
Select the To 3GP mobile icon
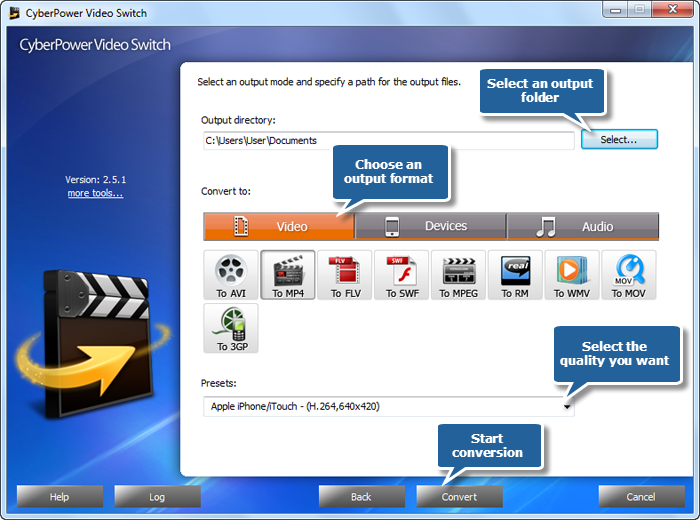tap(231, 328)
